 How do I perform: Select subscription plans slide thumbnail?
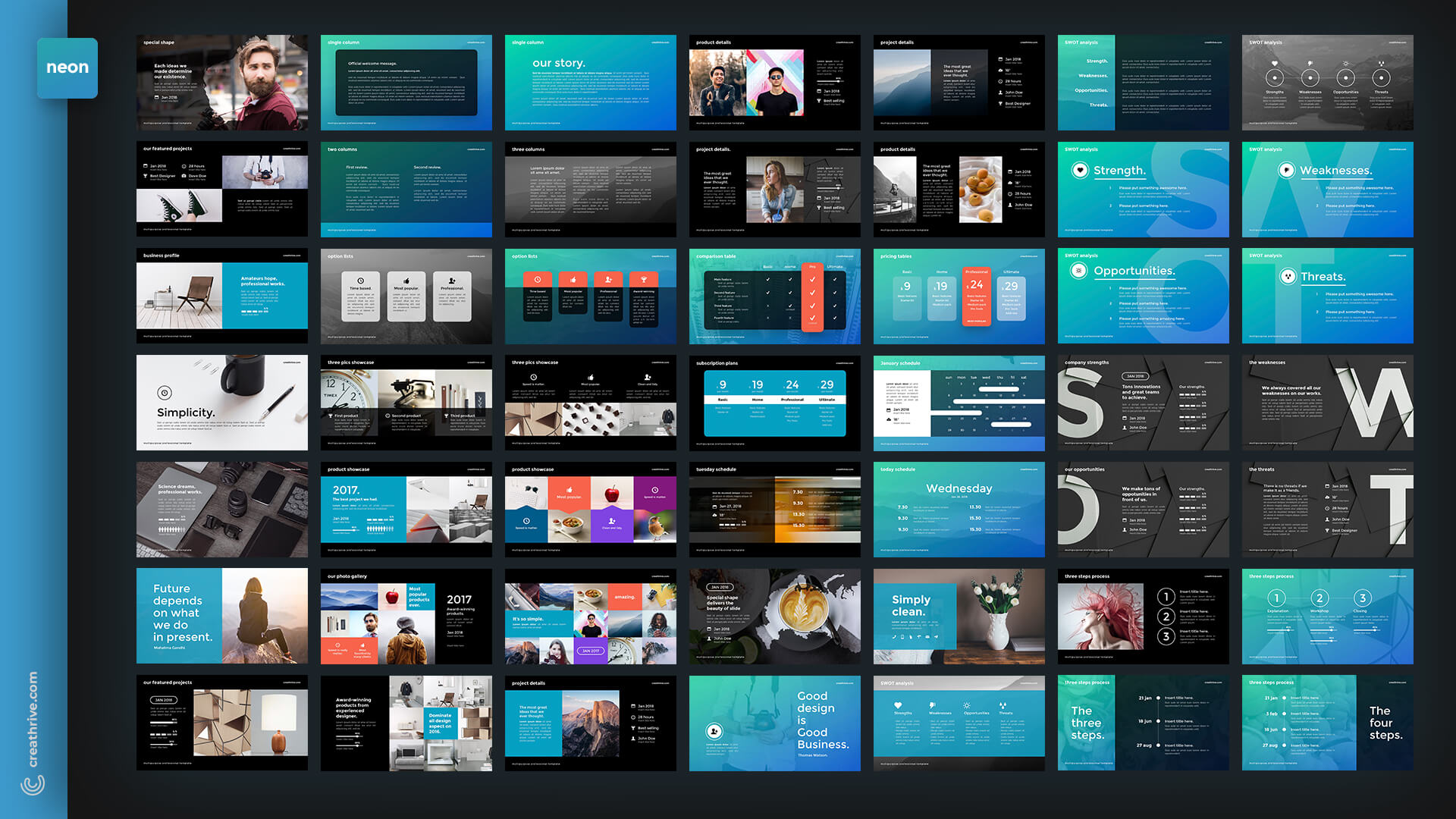point(774,403)
